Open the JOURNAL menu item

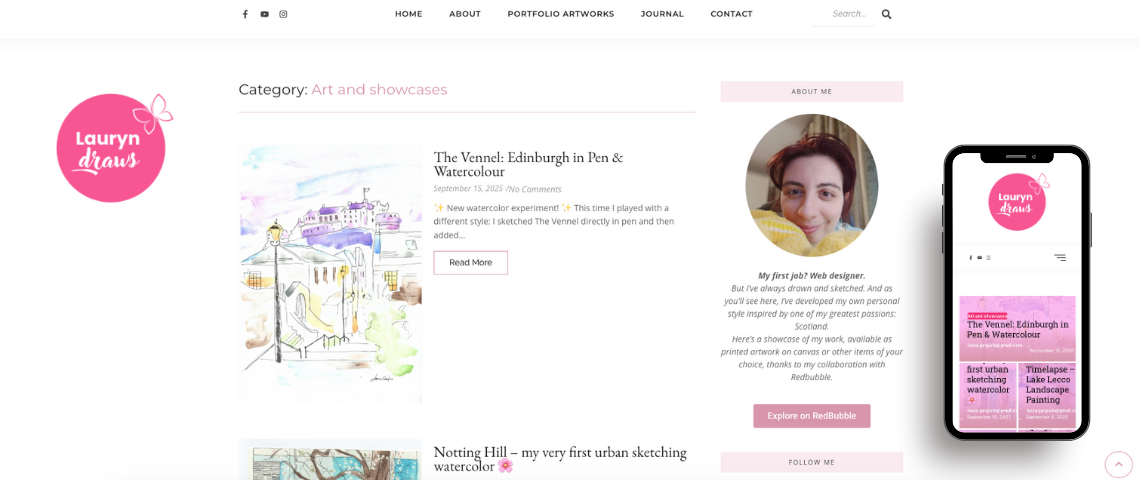(x=662, y=14)
